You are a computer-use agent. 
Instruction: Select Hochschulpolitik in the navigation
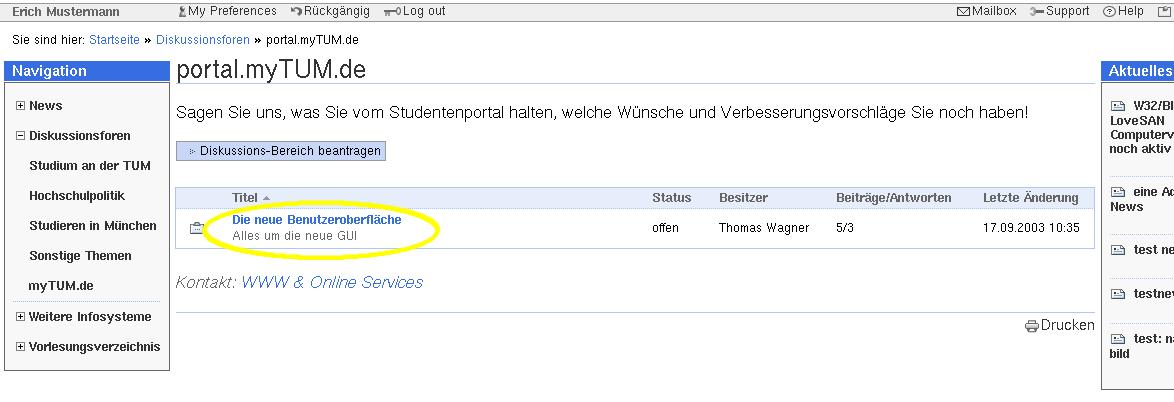77,196
